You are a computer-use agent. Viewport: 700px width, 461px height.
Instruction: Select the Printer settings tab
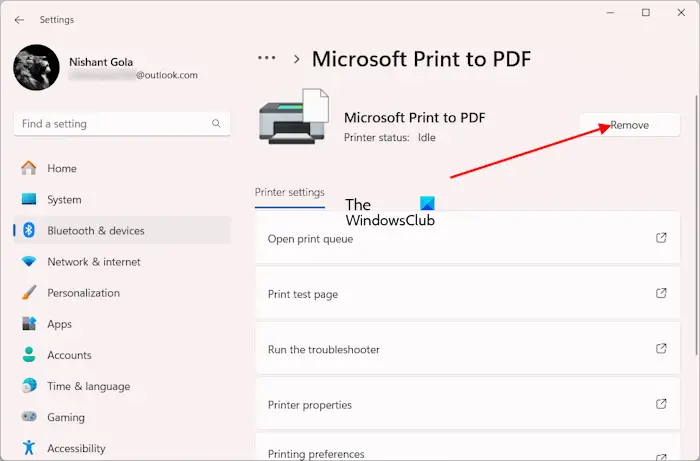pyautogui.click(x=289, y=193)
